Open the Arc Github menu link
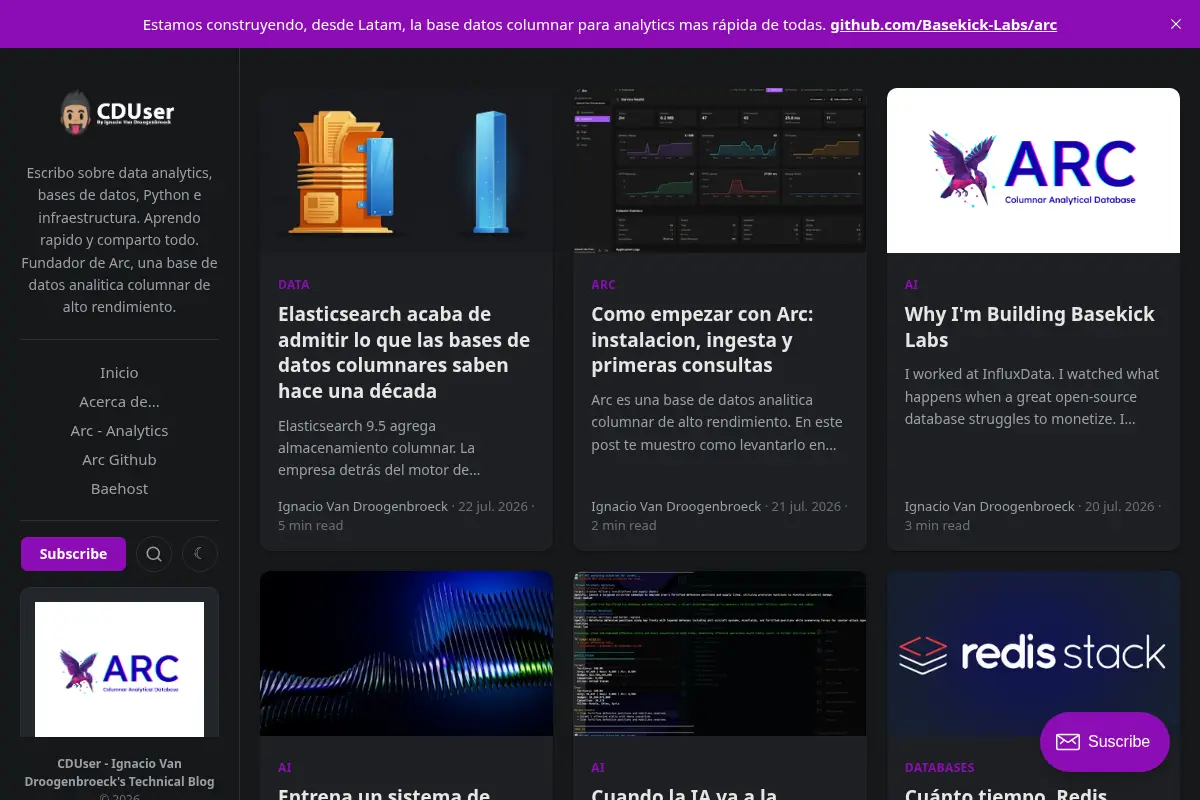1200x800 pixels. click(x=119, y=459)
